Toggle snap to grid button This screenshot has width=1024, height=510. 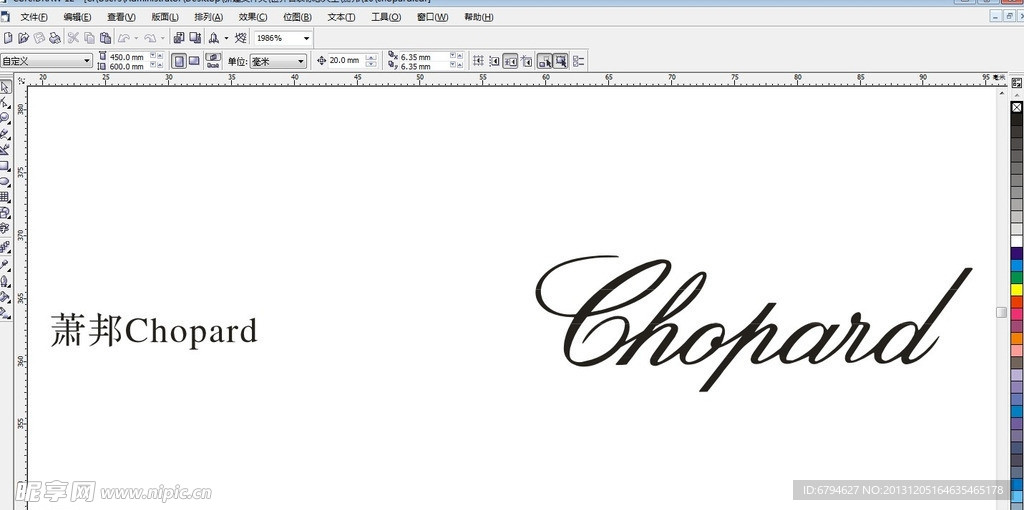click(478, 61)
